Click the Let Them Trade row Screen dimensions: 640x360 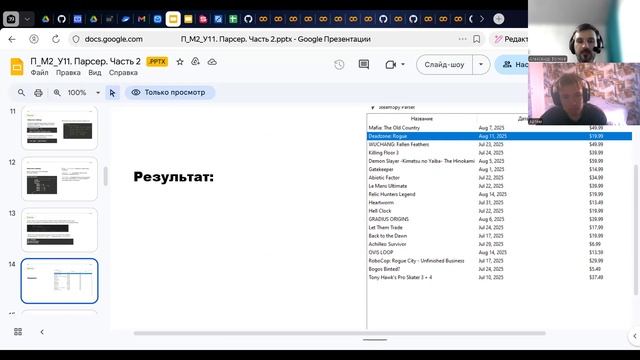point(499,227)
